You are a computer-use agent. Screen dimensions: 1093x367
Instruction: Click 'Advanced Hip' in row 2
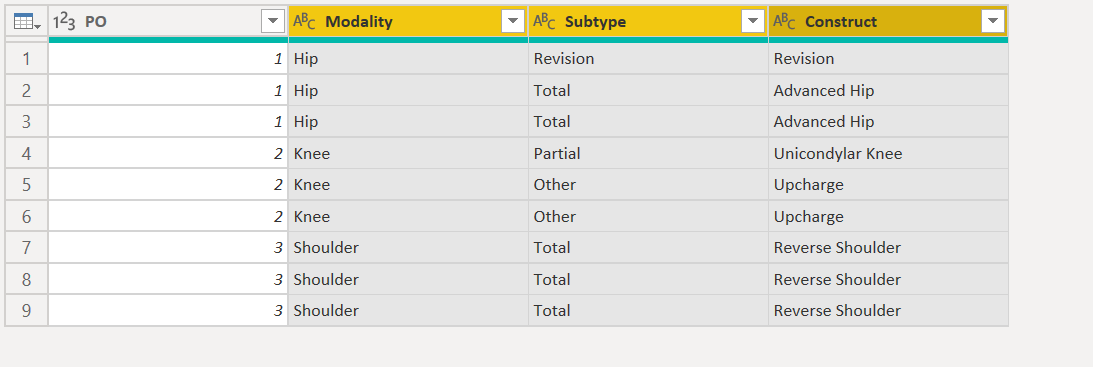tap(888, 90)
